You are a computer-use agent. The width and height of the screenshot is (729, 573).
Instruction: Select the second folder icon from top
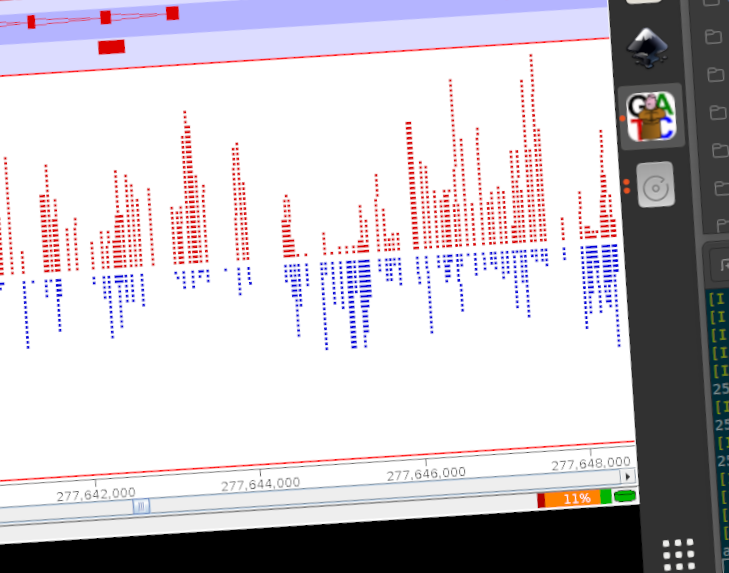pyautogui.click(x=714, y=75)
